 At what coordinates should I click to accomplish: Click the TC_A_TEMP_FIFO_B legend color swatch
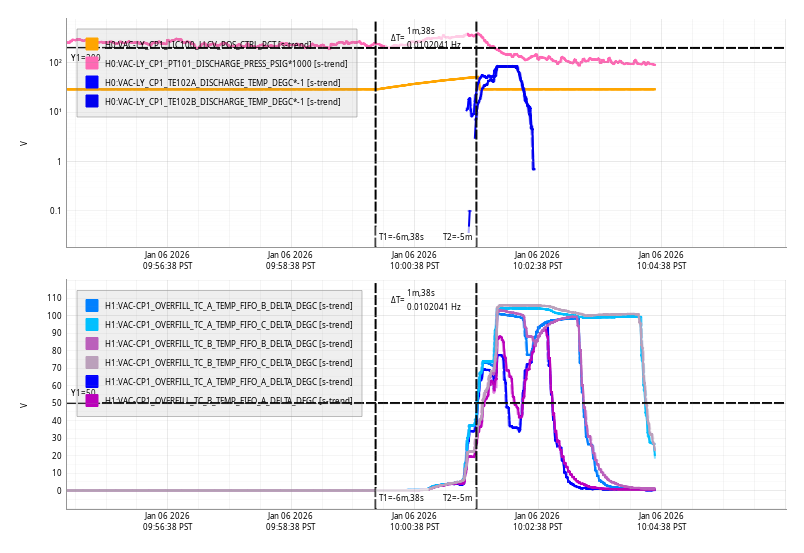92,305
